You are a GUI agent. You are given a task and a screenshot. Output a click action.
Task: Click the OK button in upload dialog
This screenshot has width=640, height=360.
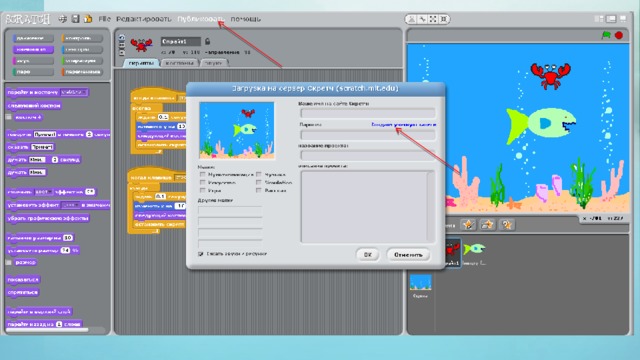(368, 255)
